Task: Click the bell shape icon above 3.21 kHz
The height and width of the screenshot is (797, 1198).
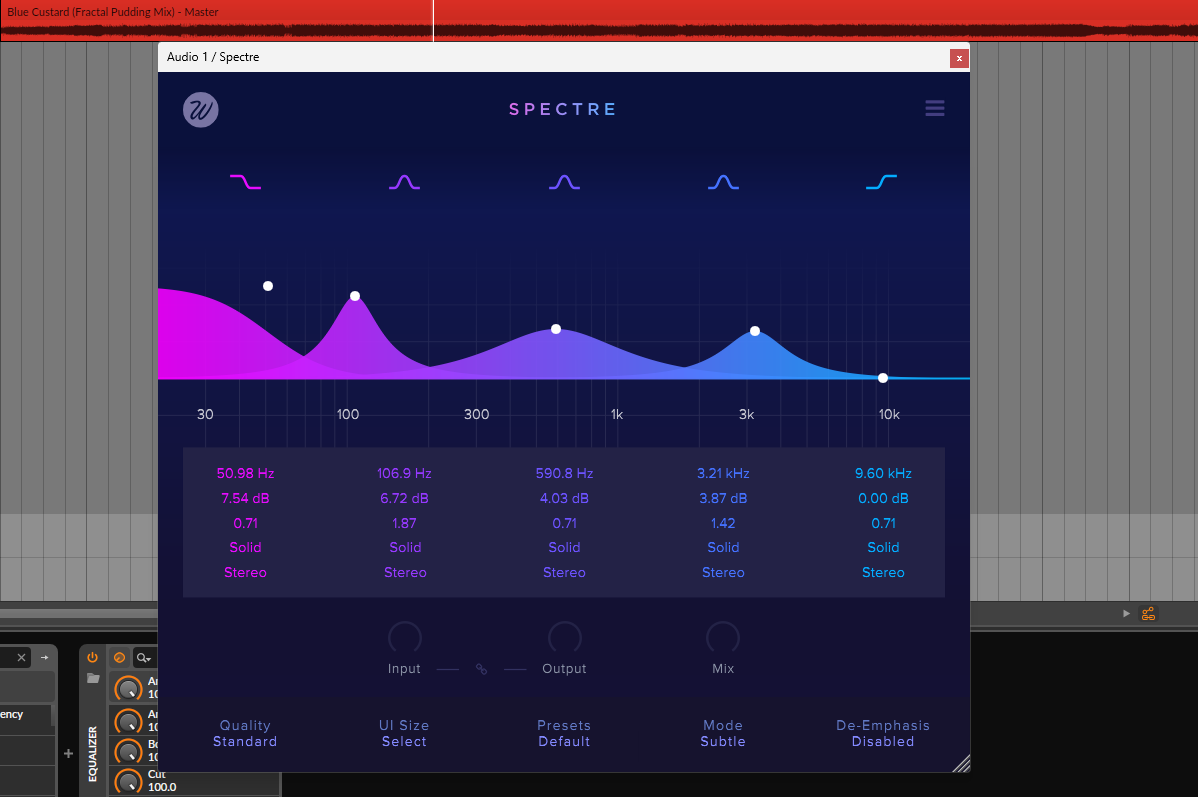Action: pyautogui.click(x=723, y=182)
